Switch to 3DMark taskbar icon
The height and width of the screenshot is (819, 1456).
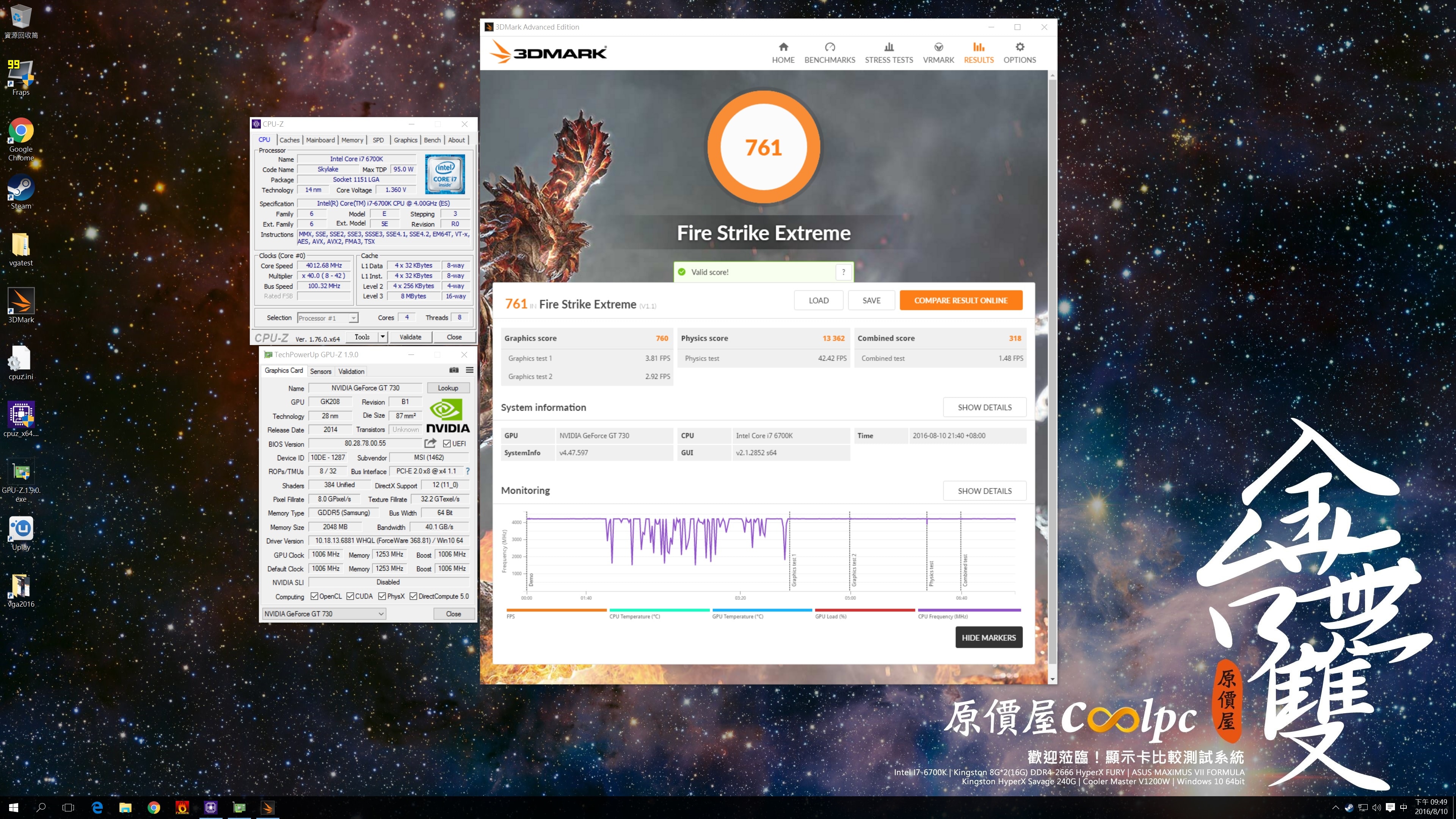coord(268,807)
